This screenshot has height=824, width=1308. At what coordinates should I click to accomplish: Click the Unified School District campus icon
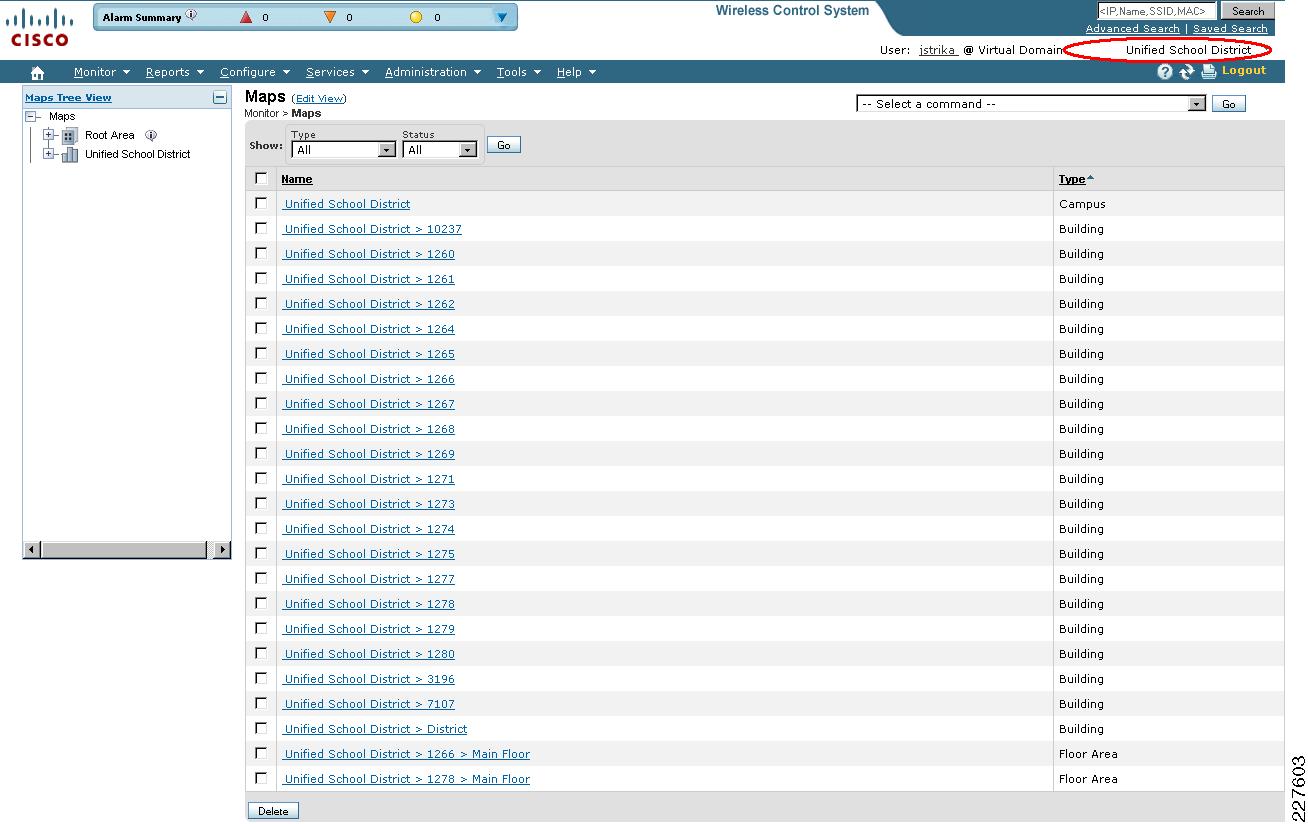(69, 154)
